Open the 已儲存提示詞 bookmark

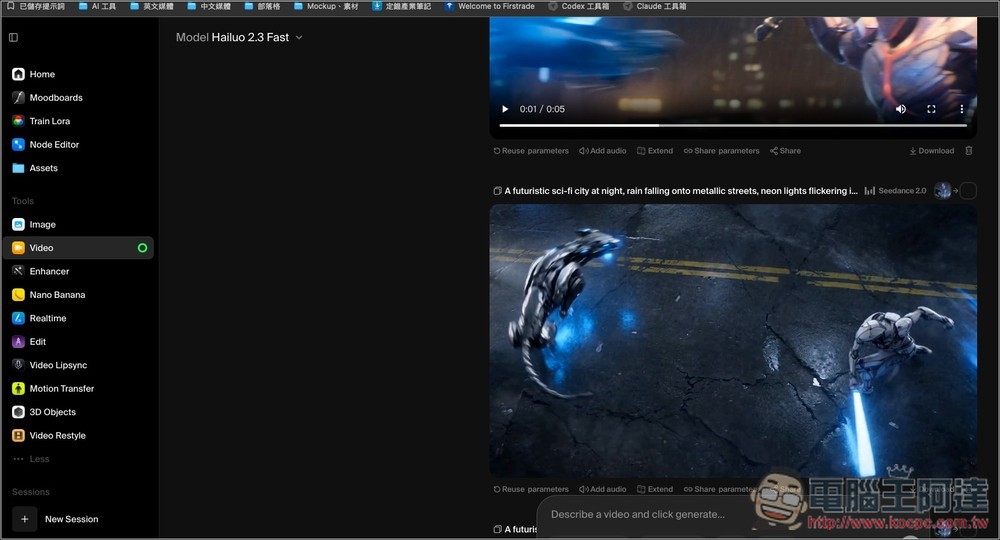coord(36,6)
